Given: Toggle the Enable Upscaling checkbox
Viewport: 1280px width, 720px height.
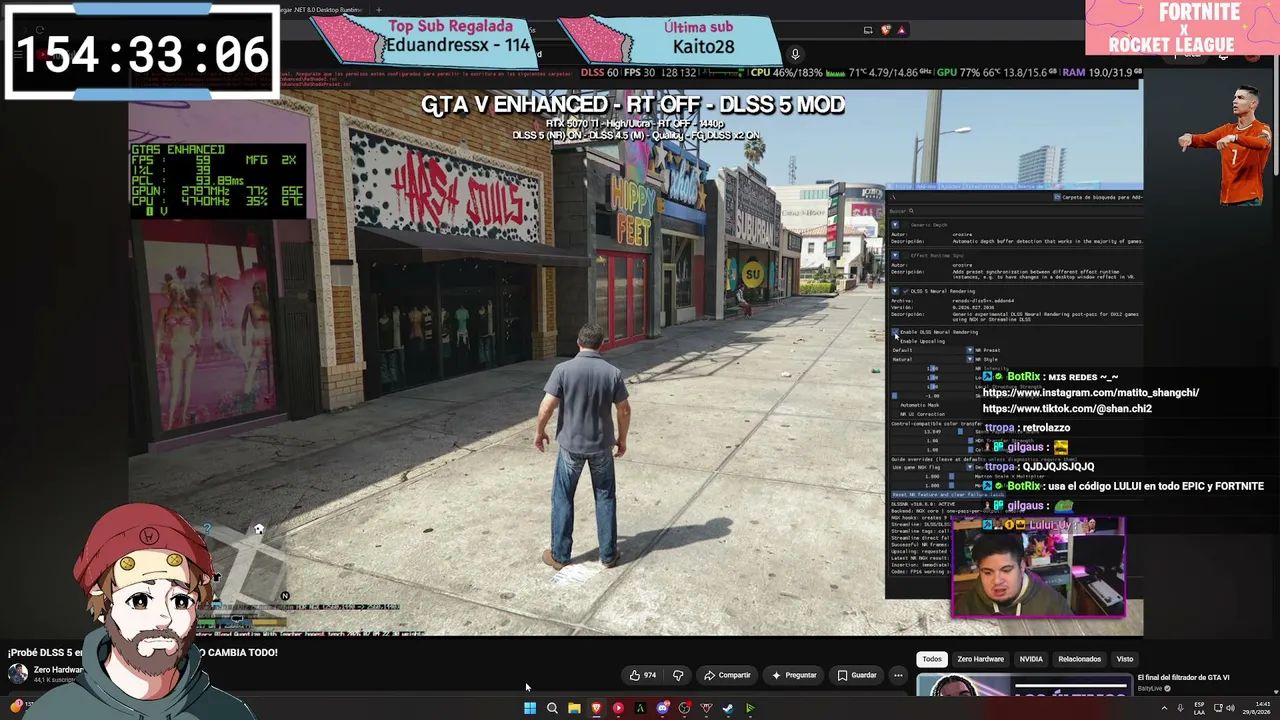Looking at the screenshot, I should 895,341.
